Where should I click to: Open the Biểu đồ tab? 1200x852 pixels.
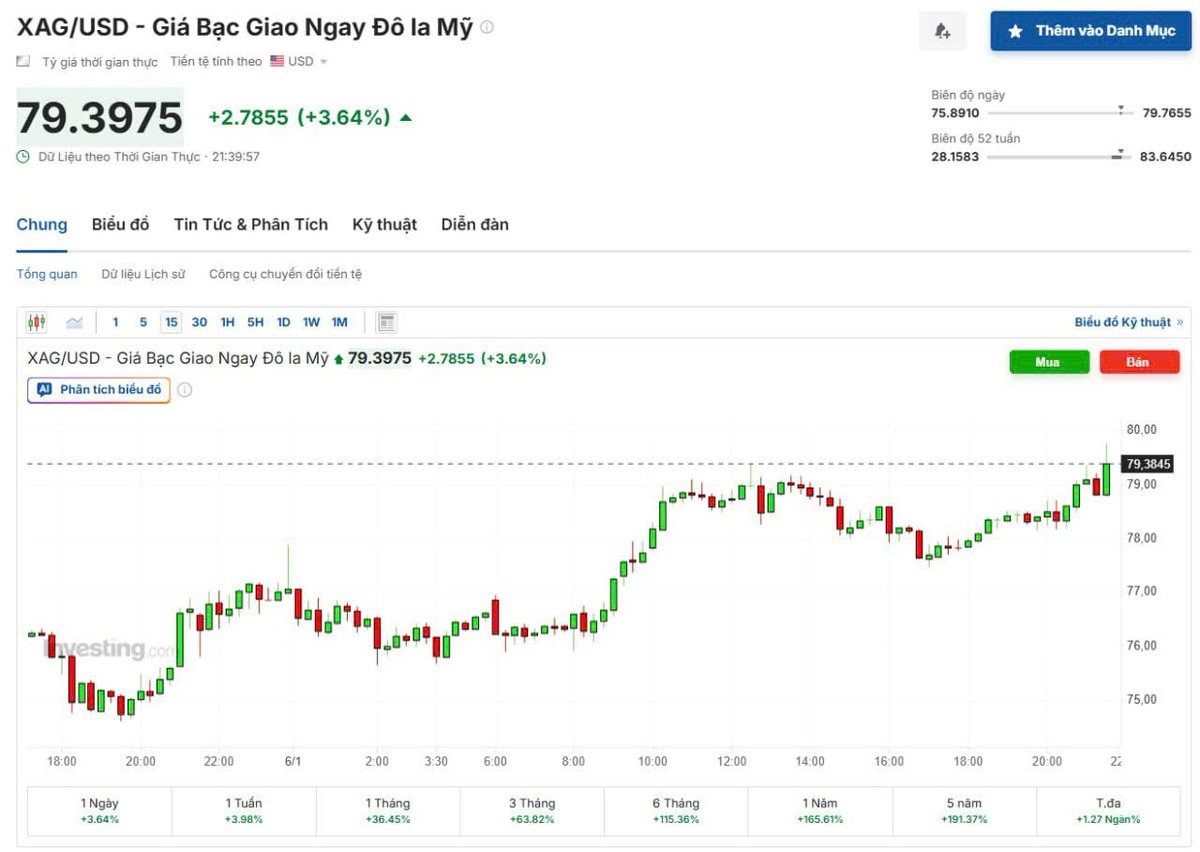[x=121, y=224]
